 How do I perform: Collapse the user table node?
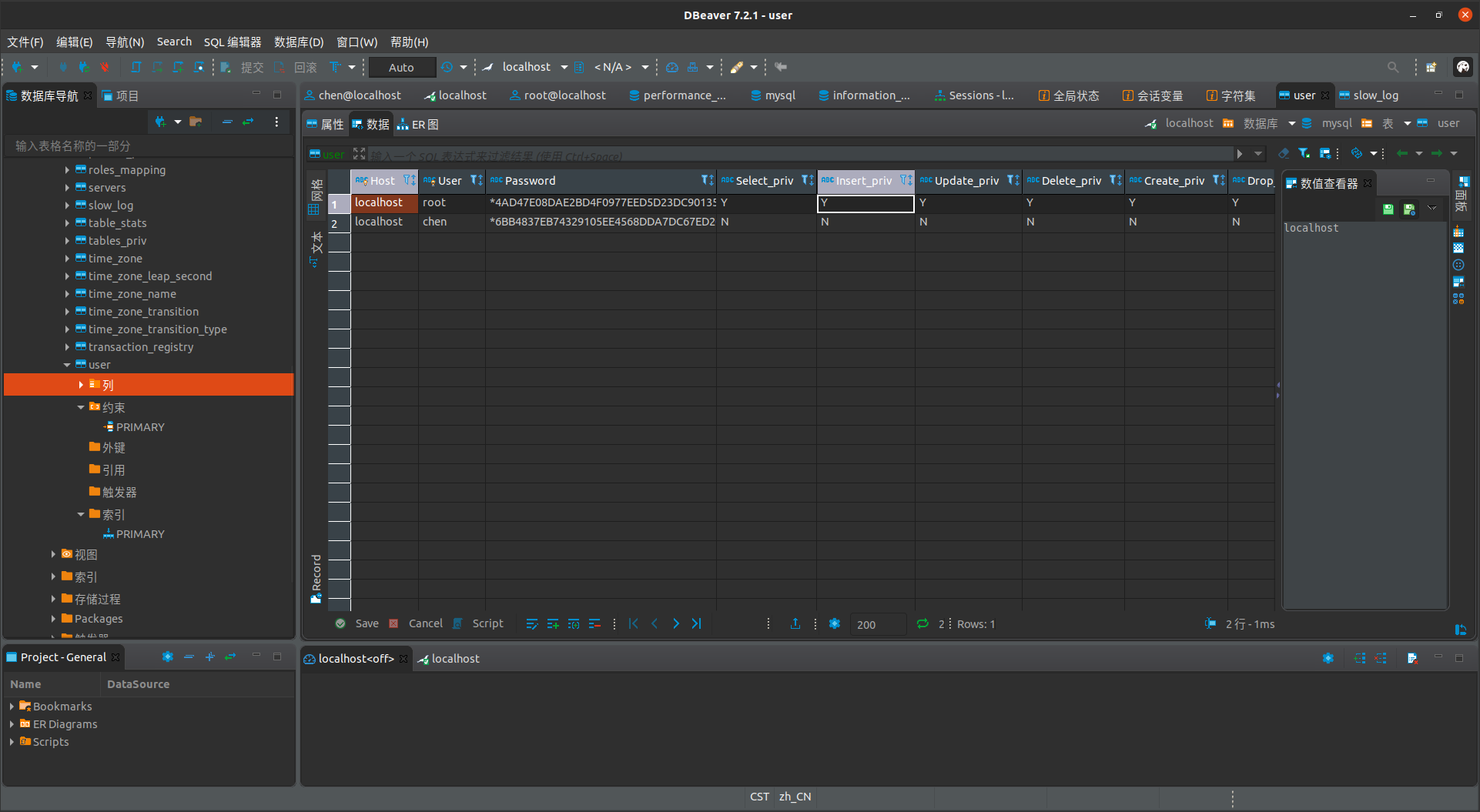pyautogui.click(x=67, y=365)
